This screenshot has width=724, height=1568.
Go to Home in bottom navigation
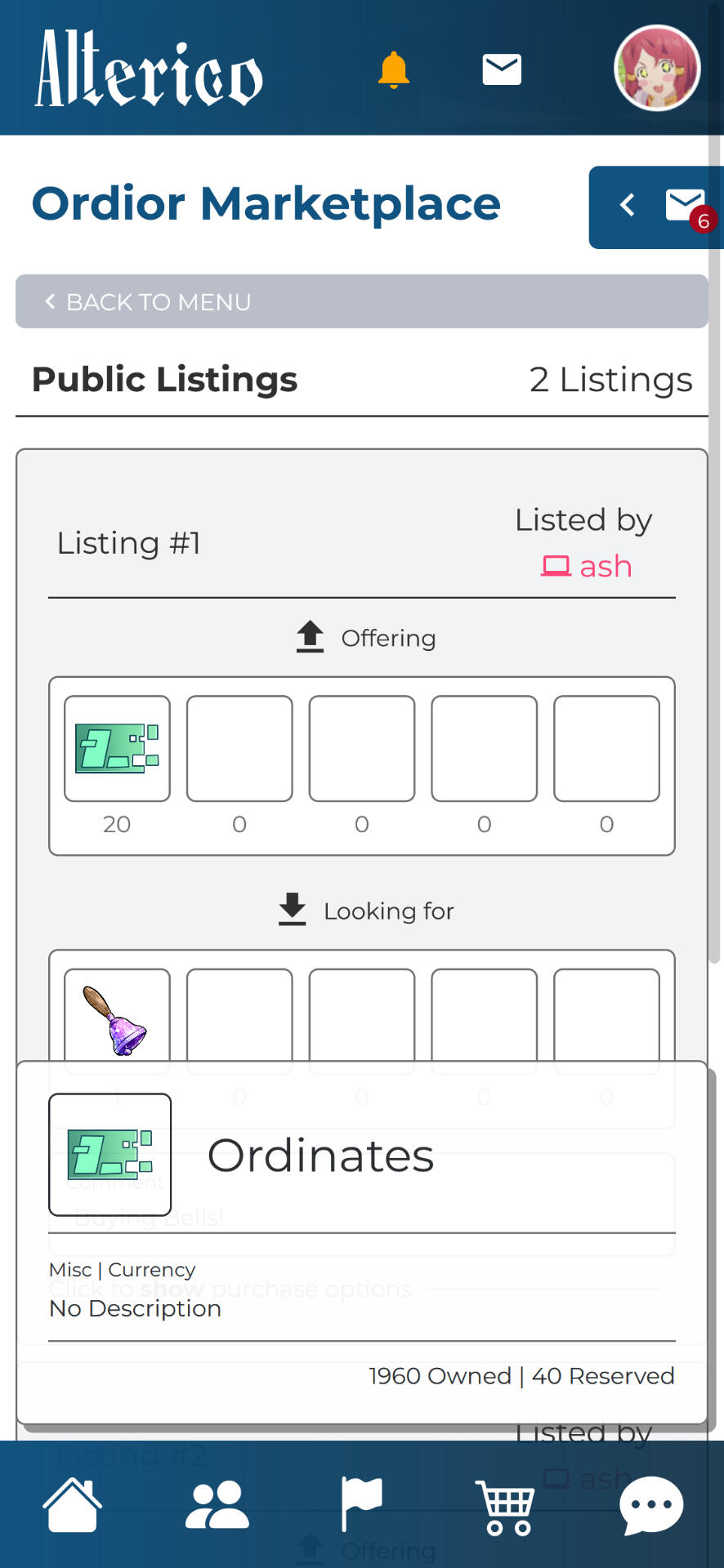pyautogui.click(x=73, y=1504)
